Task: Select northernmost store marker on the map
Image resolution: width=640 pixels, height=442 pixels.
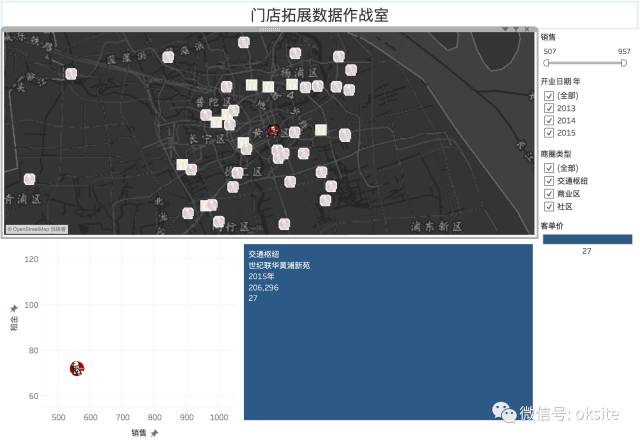Action: (x=244, y=42)
